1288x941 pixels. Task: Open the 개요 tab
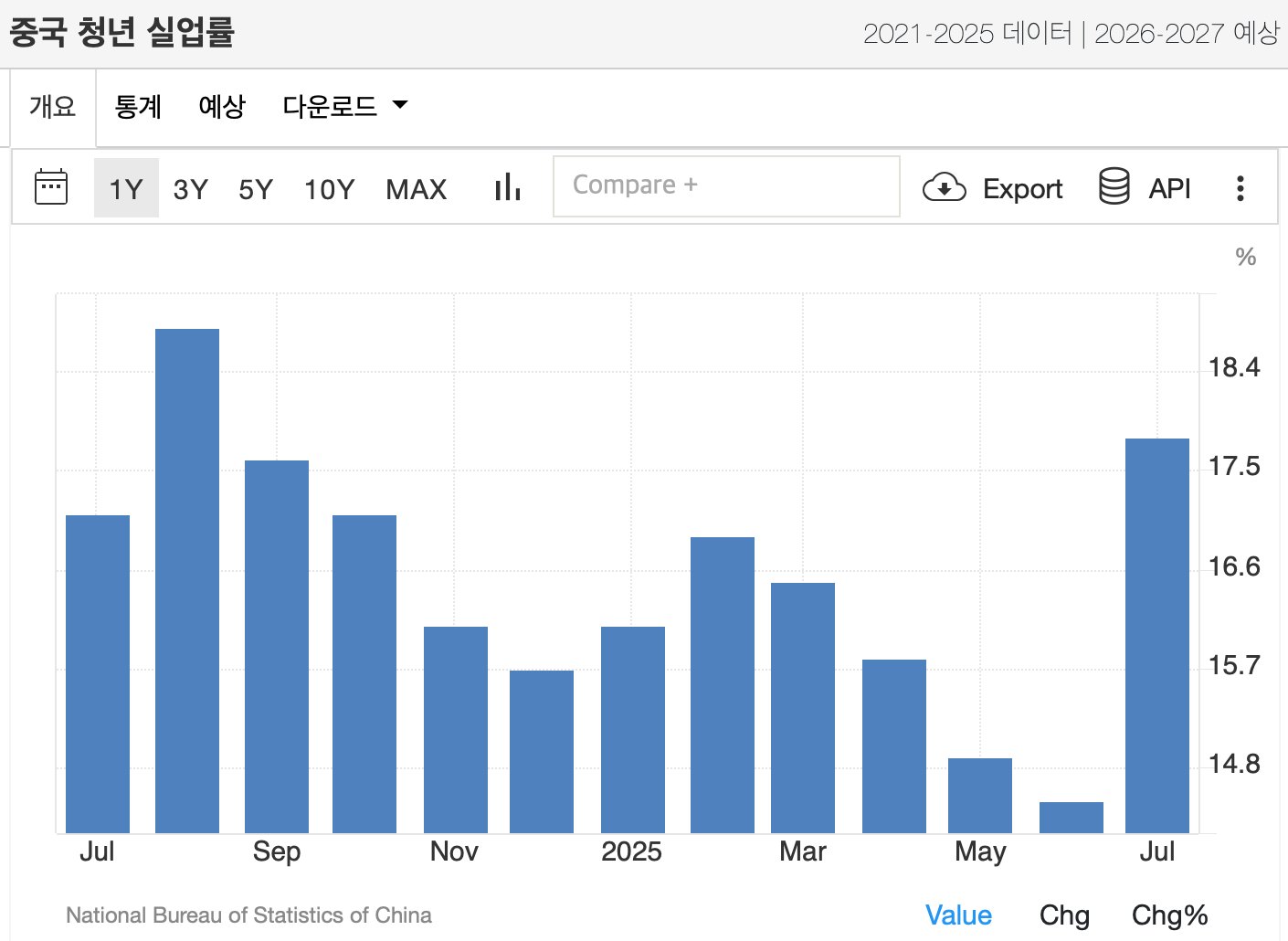point(53,107)
